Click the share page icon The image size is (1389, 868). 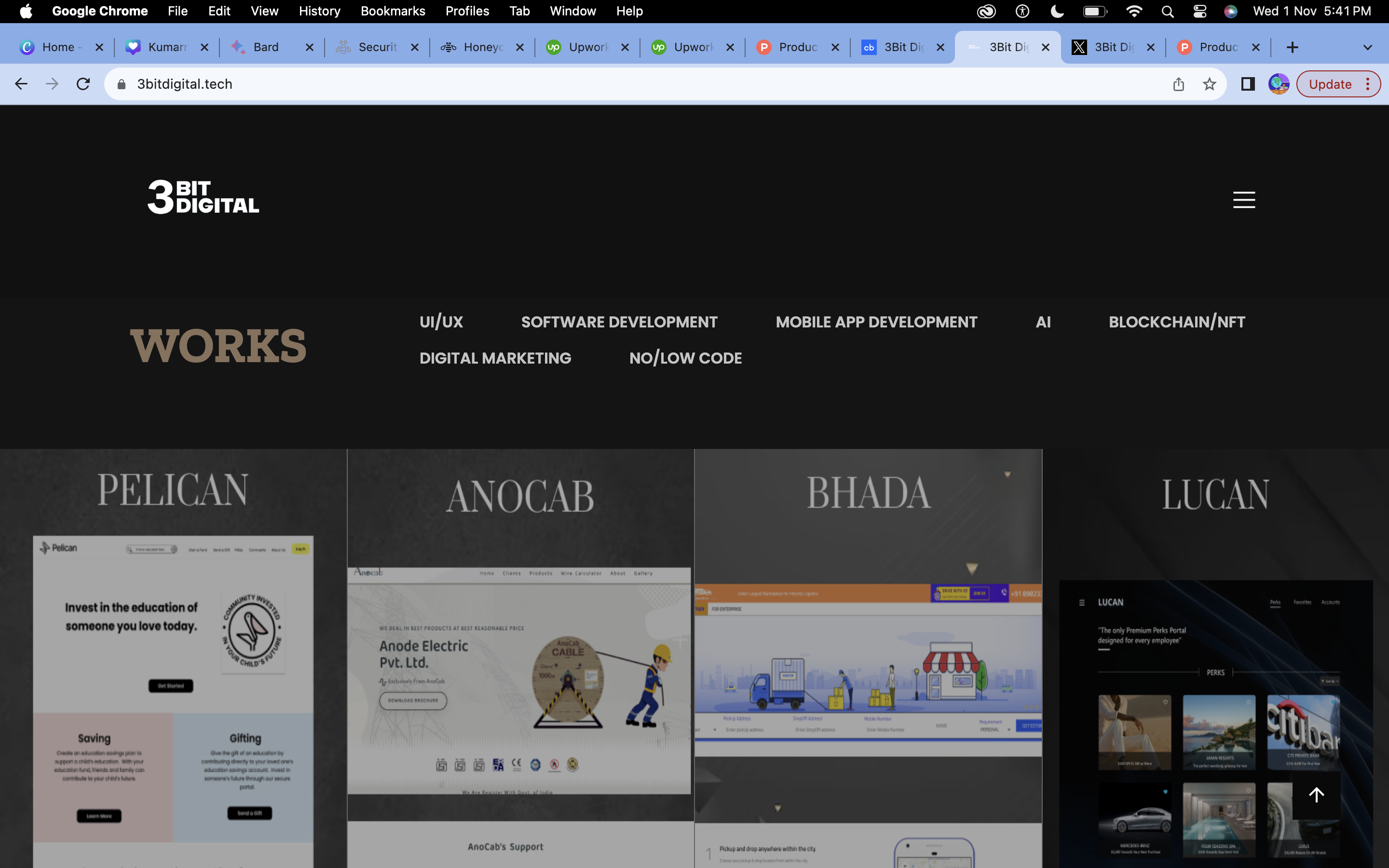point(1178,84)
